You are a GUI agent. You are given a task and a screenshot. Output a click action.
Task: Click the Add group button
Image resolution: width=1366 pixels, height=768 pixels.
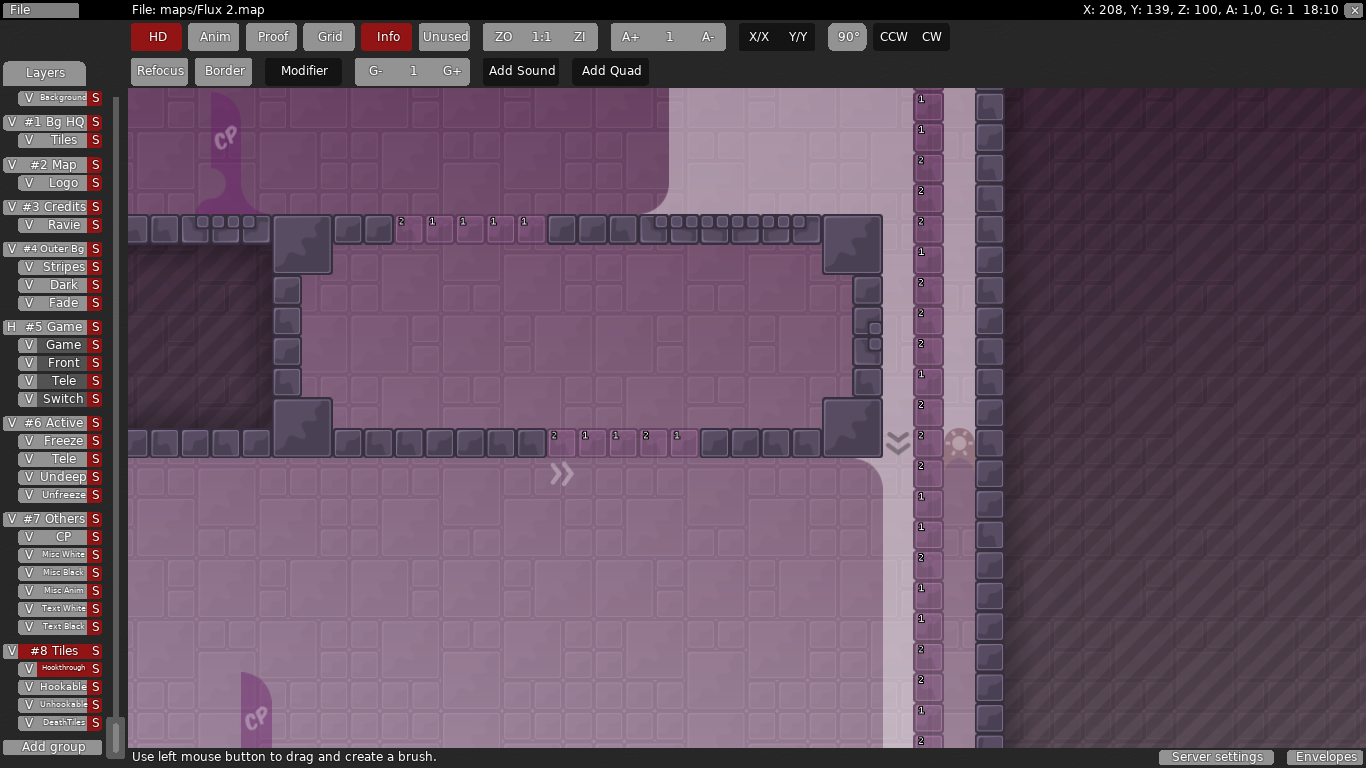[x=53, y=747]
